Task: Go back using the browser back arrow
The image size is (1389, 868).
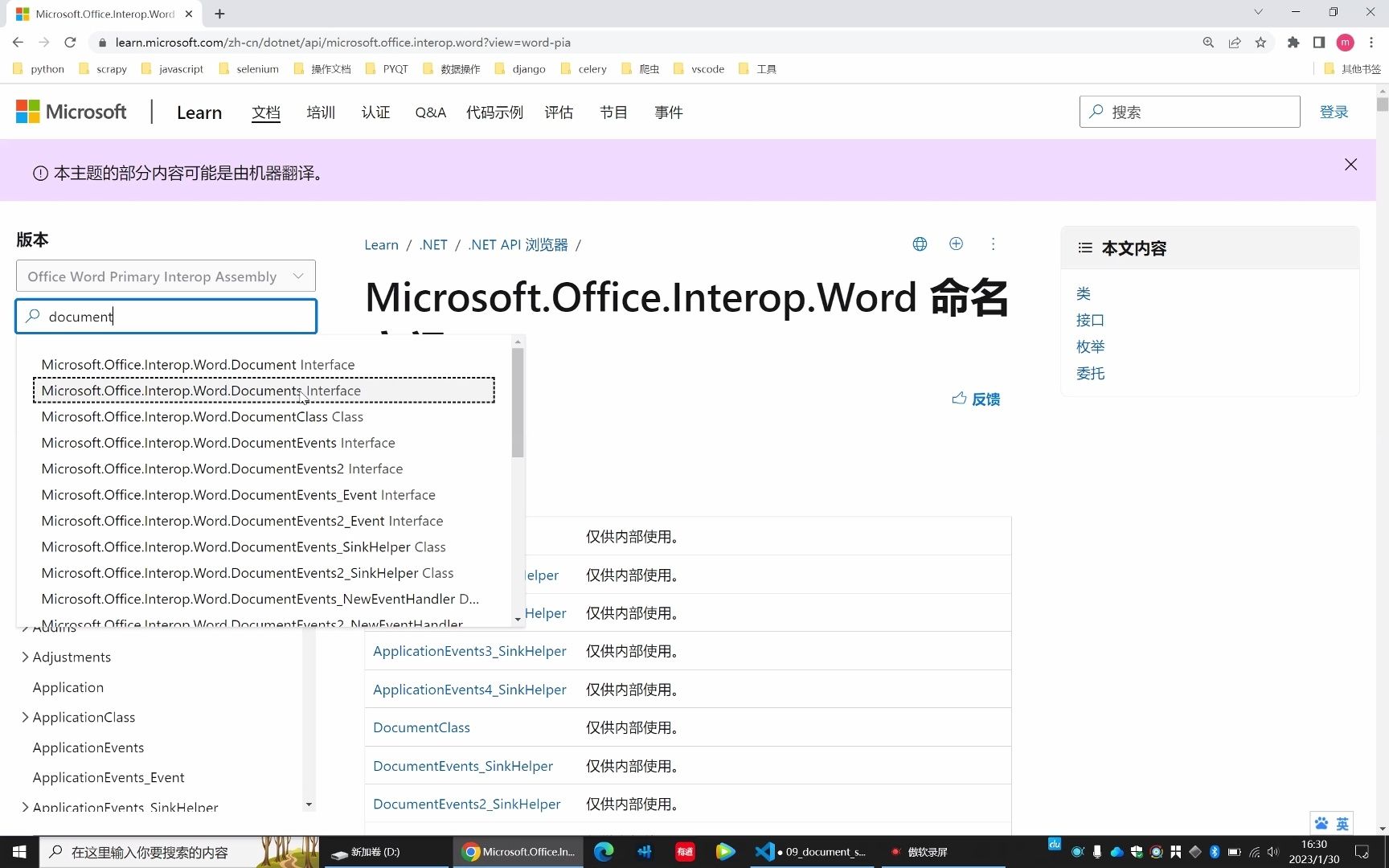Action: [x=18, y=43]
